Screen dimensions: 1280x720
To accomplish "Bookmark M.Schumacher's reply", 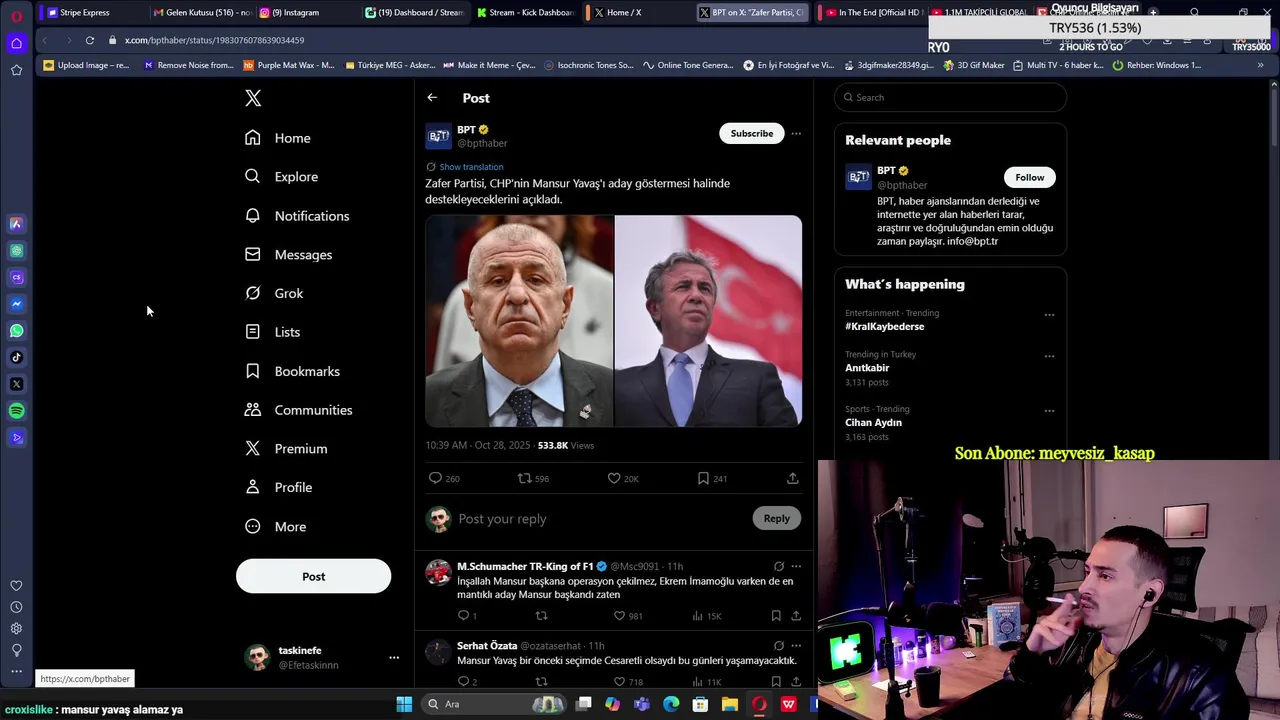I will (x=775, y=615).
